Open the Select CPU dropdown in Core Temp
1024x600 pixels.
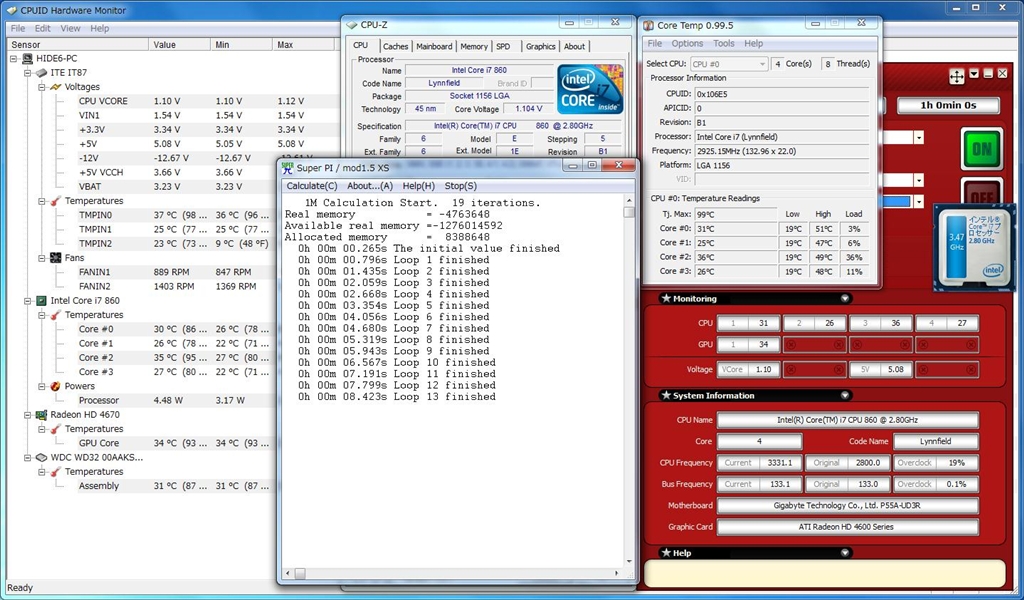tap(762, 64)
